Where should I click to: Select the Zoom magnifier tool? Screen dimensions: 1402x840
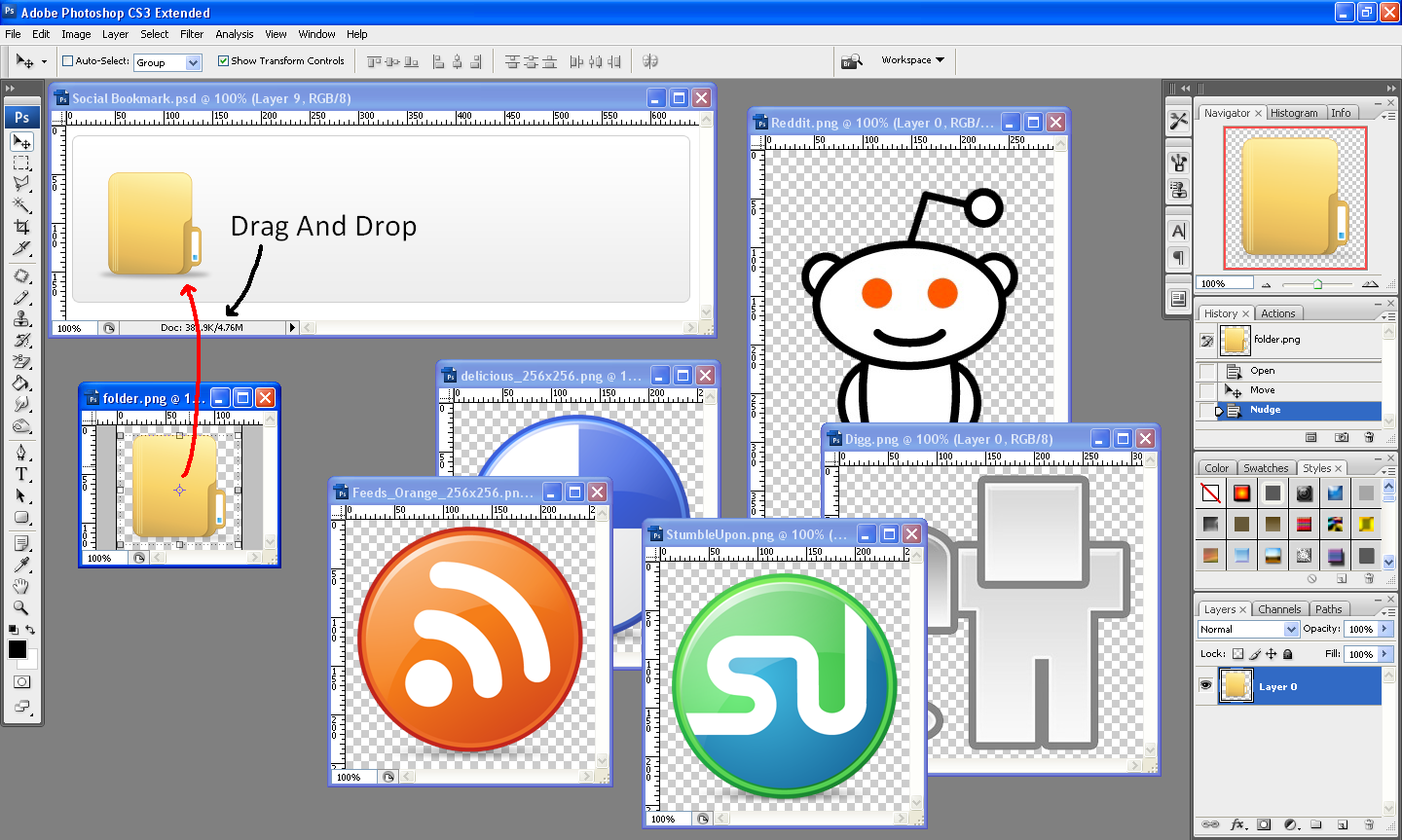point(21,607)
